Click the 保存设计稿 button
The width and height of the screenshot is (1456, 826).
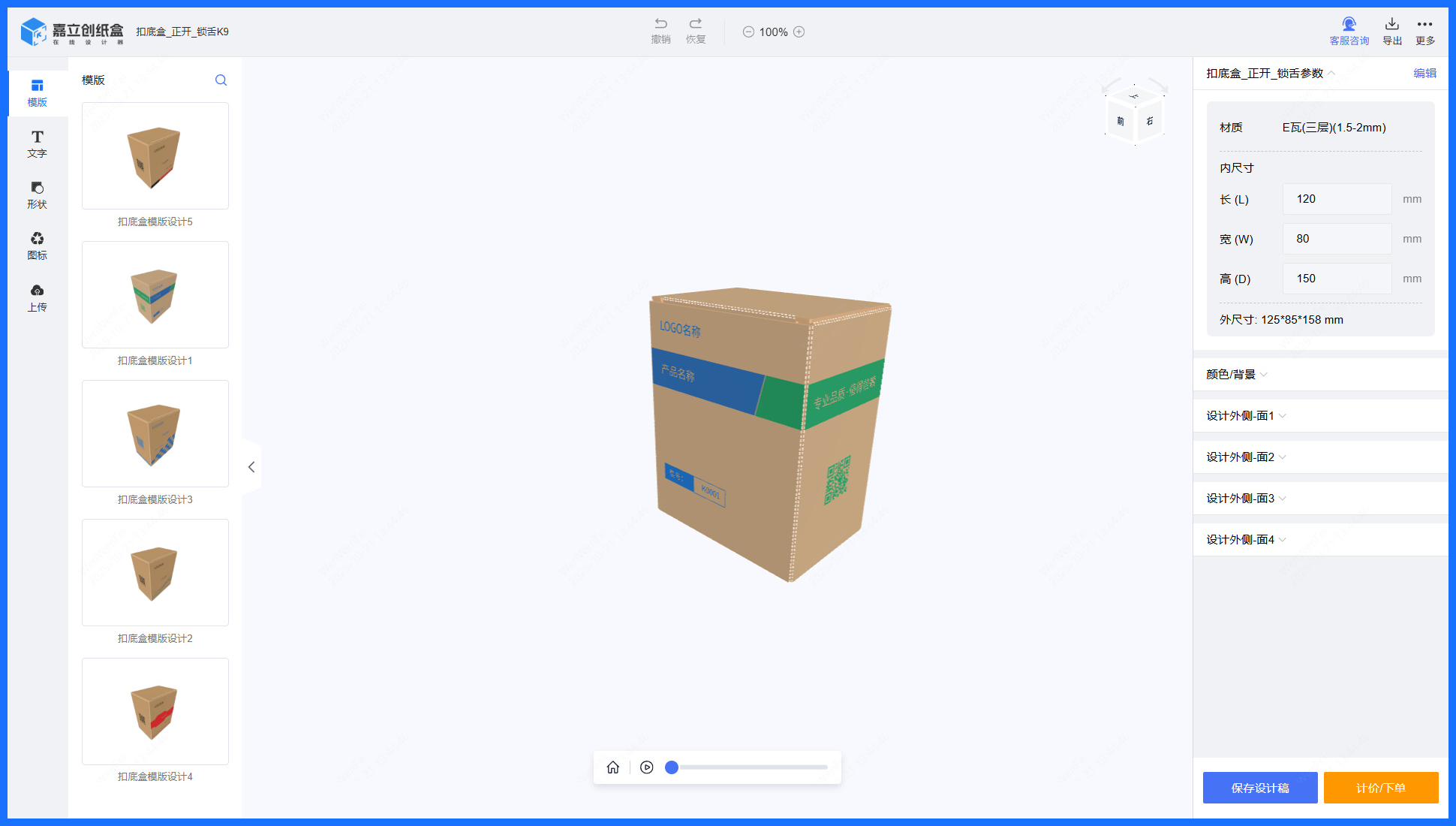1260,788
